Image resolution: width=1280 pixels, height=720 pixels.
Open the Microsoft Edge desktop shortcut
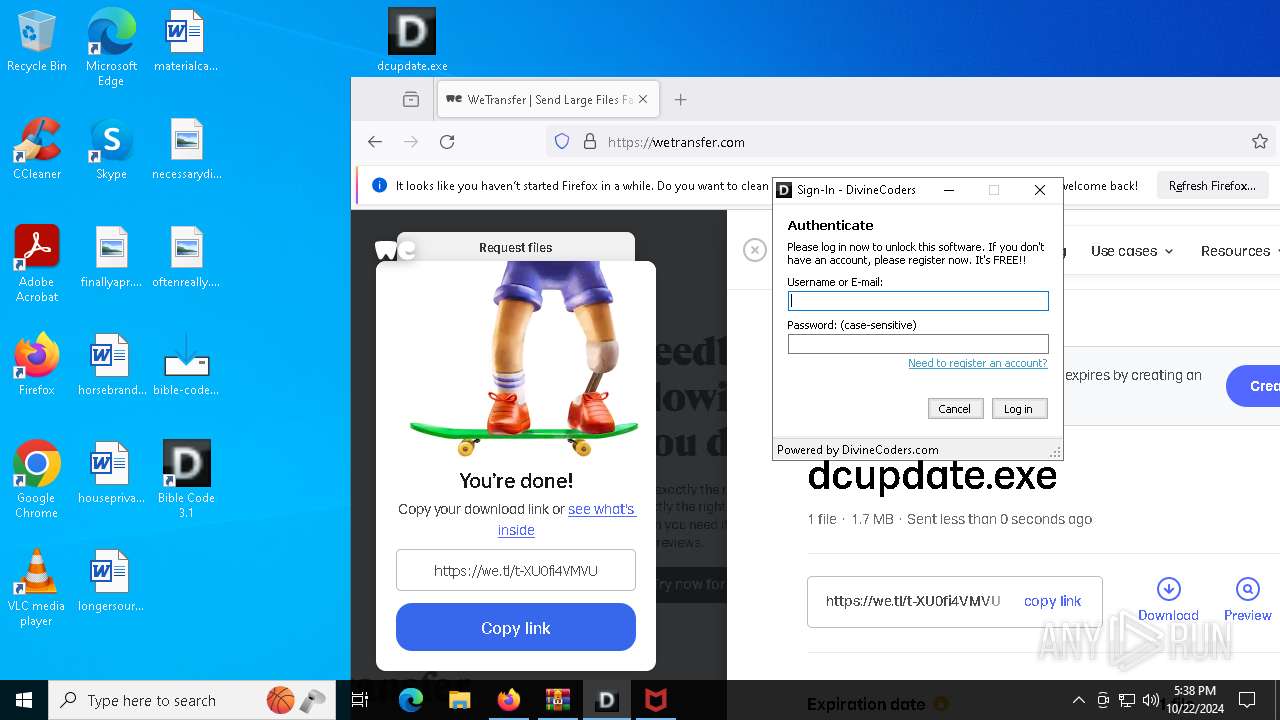point(111,48)
